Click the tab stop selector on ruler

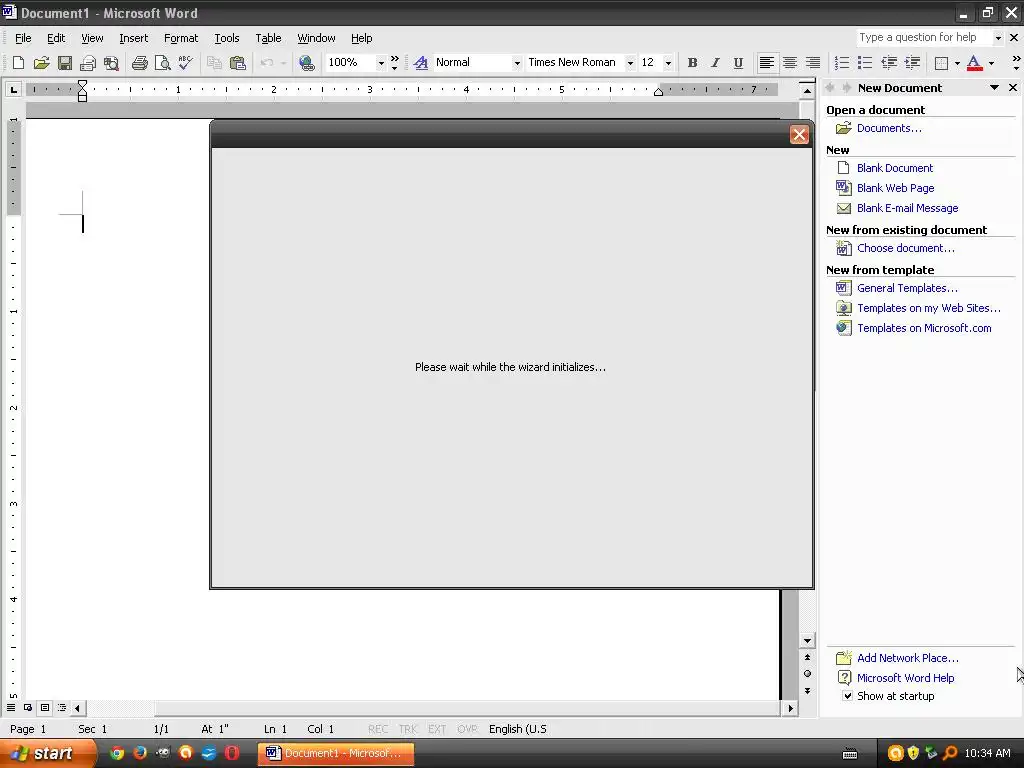[x=13, y=89]
